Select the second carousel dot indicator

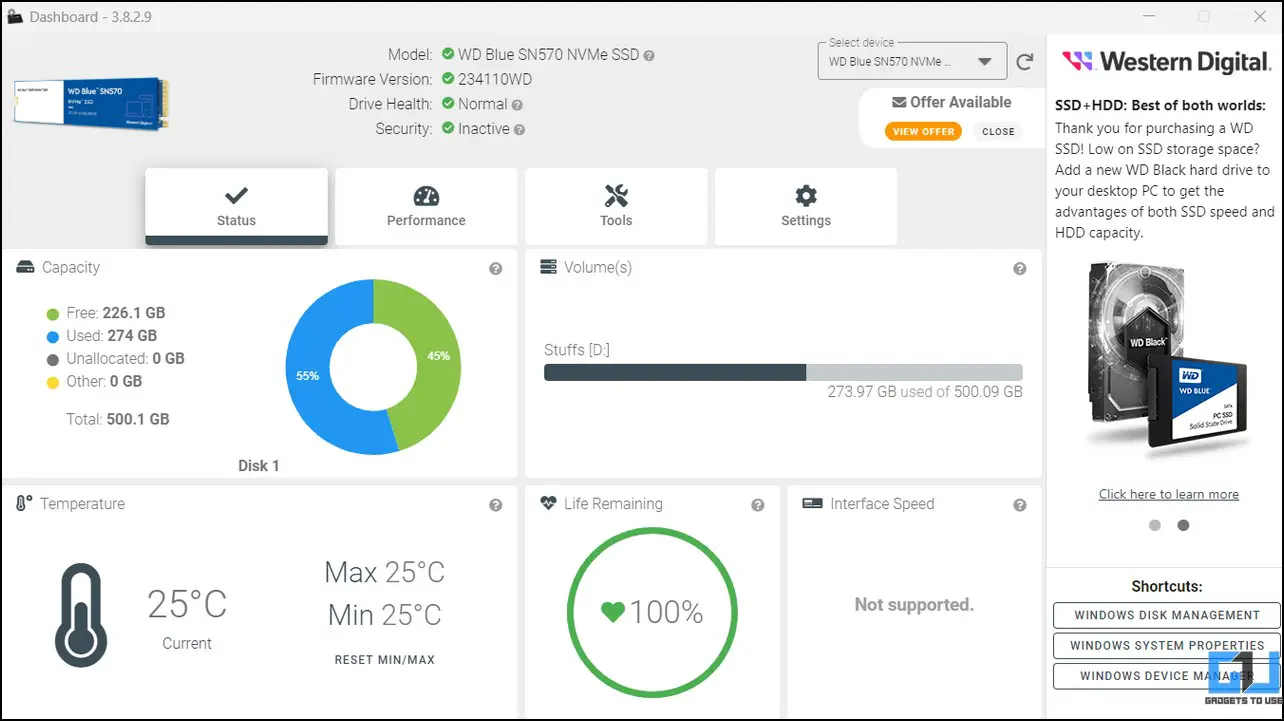1183,525
